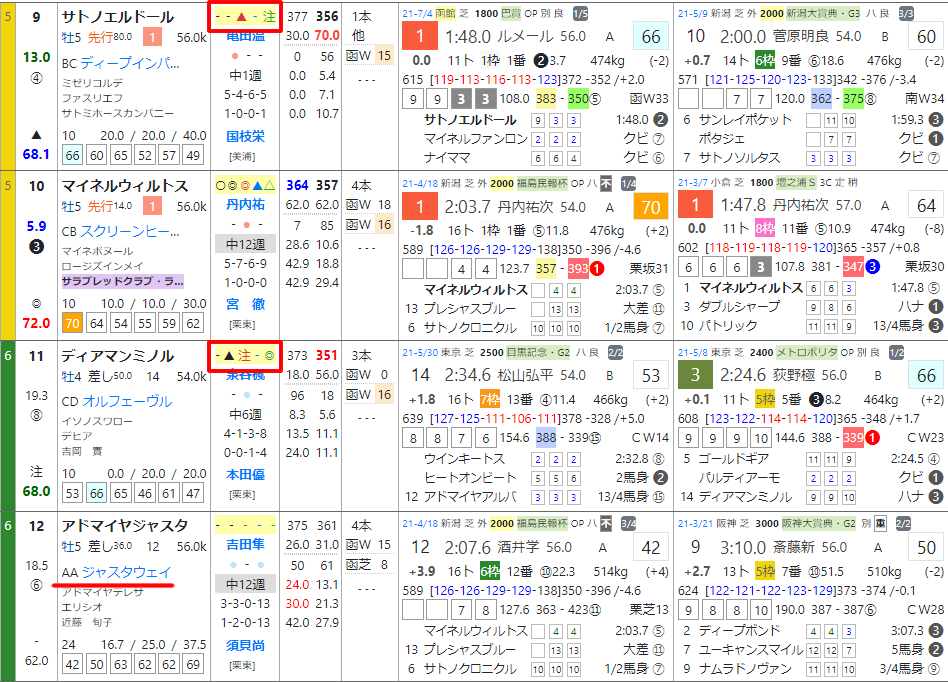948x682 pixels.
Task: Click owner label サラブレッドクラブ・ラ...
Action: [x=123, y=281]
